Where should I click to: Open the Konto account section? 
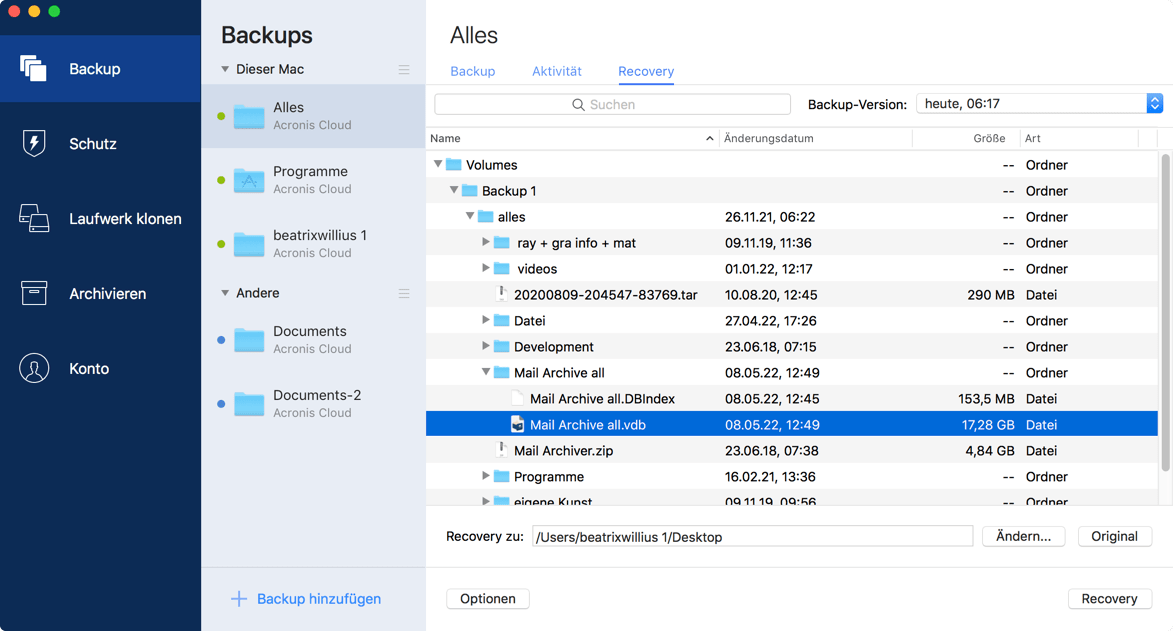[x=33, y=368]
